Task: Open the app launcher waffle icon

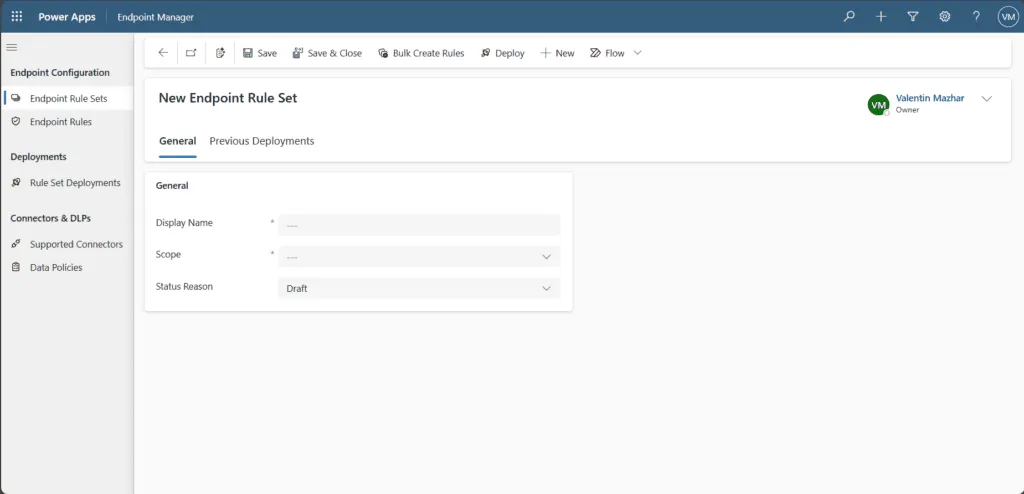Action: pyautogui.click(x=17, y=17)
